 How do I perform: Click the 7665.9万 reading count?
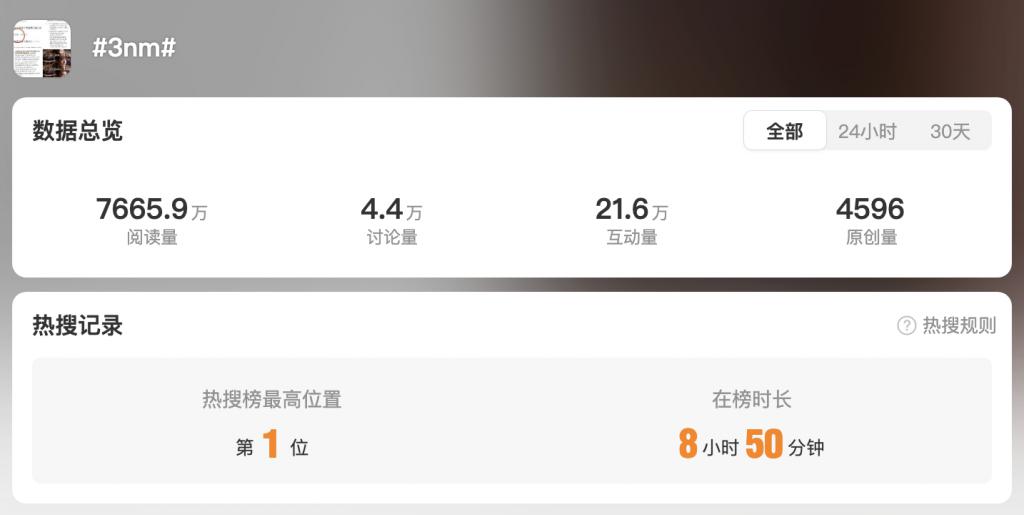pos(152,210)
